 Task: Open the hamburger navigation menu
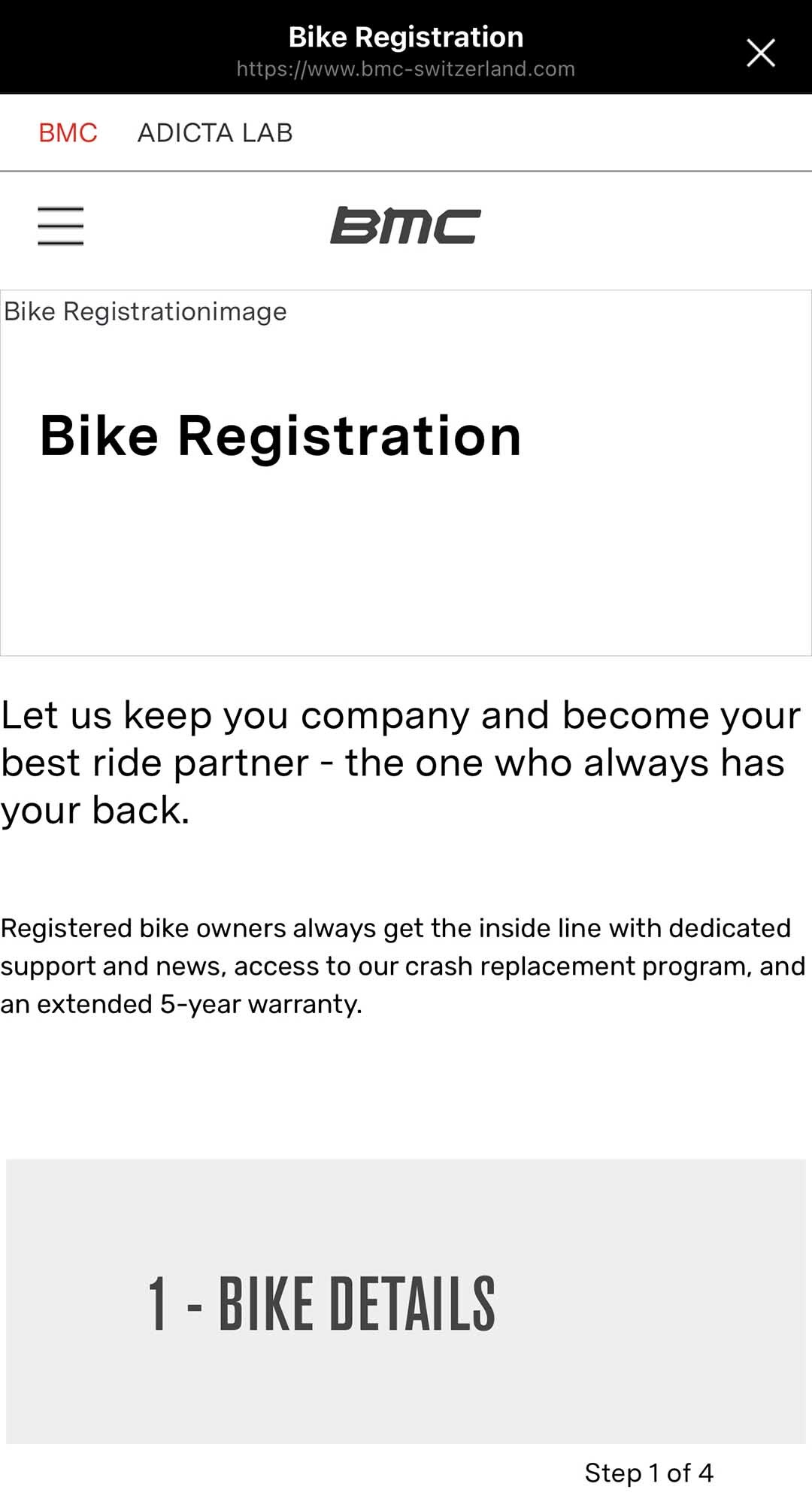pos(60,226)
